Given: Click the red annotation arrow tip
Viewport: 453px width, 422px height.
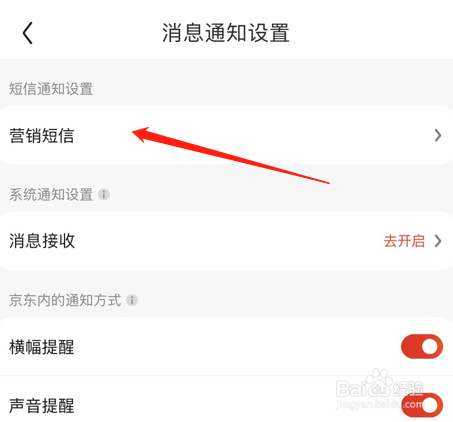Looking at the screenshot, I should [x=134, y=132].
